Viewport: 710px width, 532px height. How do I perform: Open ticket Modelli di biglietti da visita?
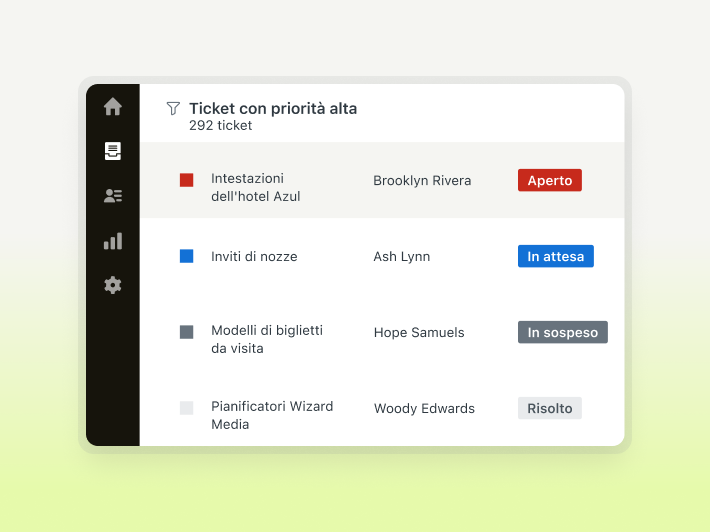[x=267, y=340]
